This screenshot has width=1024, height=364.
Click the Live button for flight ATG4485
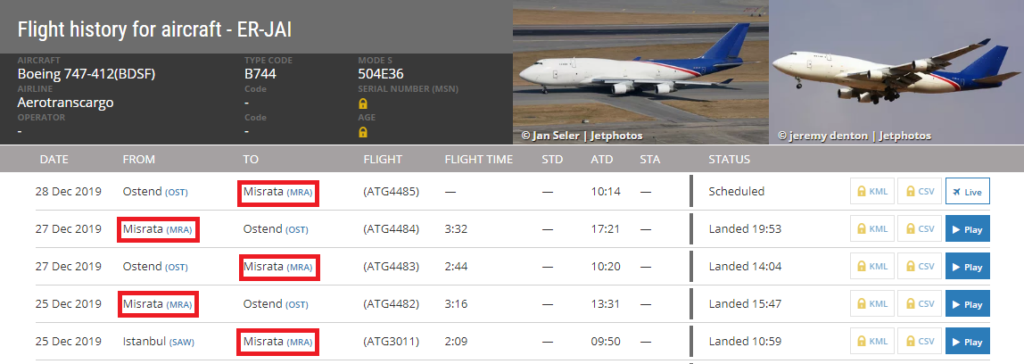pyautogui.click(x=967, y=191)
